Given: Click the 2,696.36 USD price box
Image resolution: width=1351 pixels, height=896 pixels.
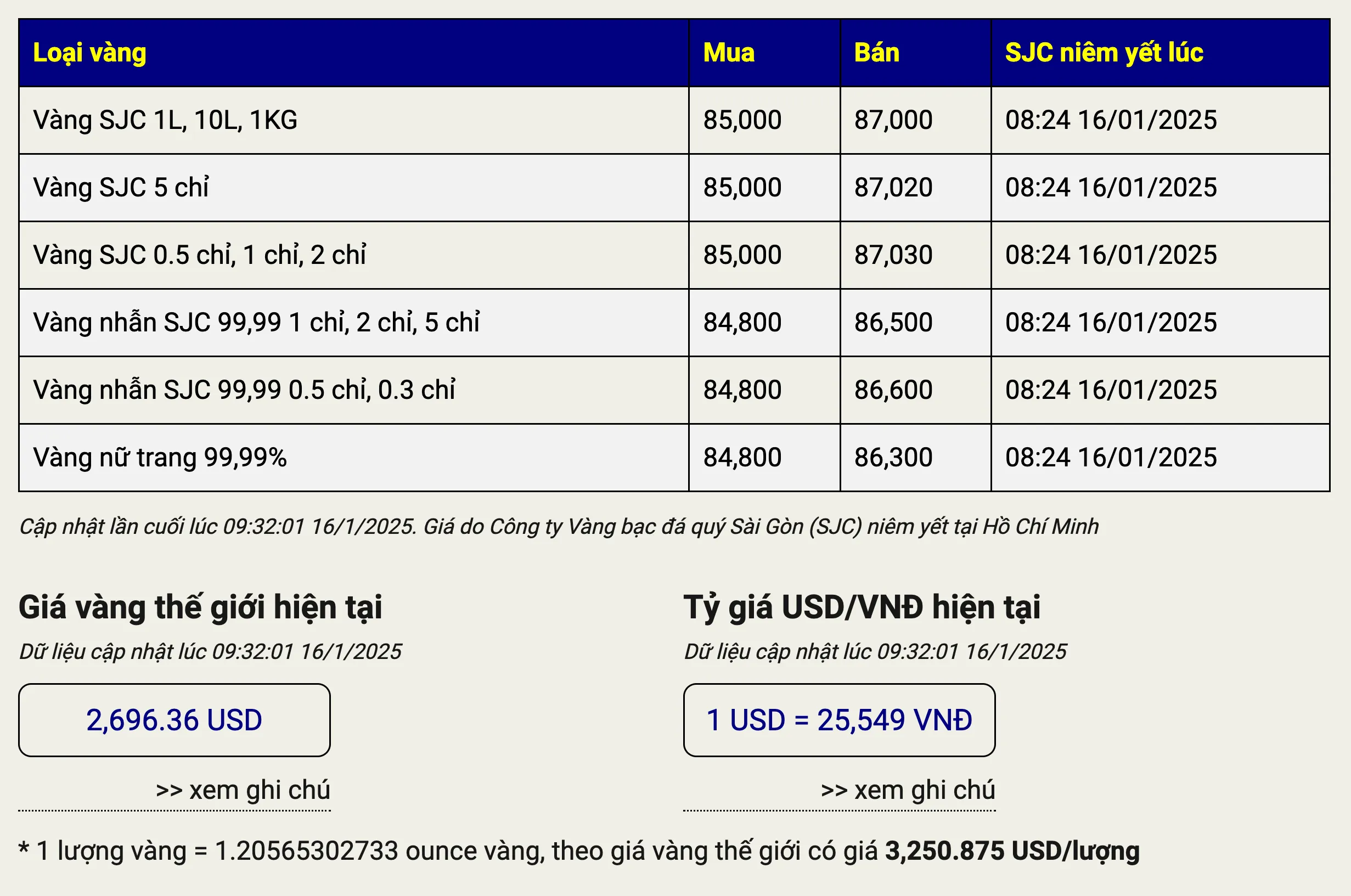Looking at the screenshot, I should (x=174, y=720).
